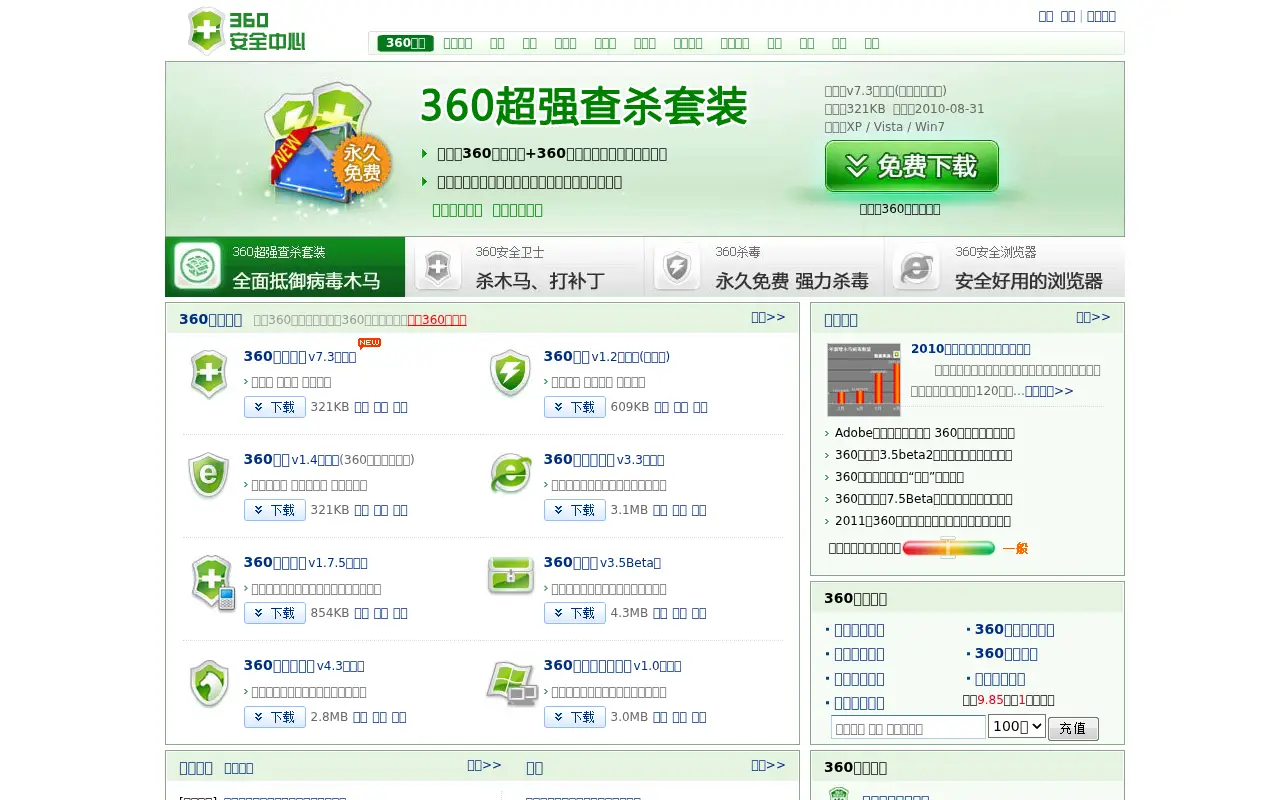Open the news item starting with Adobe
This screenshot has height=800, width=1280.
point(925,433)
